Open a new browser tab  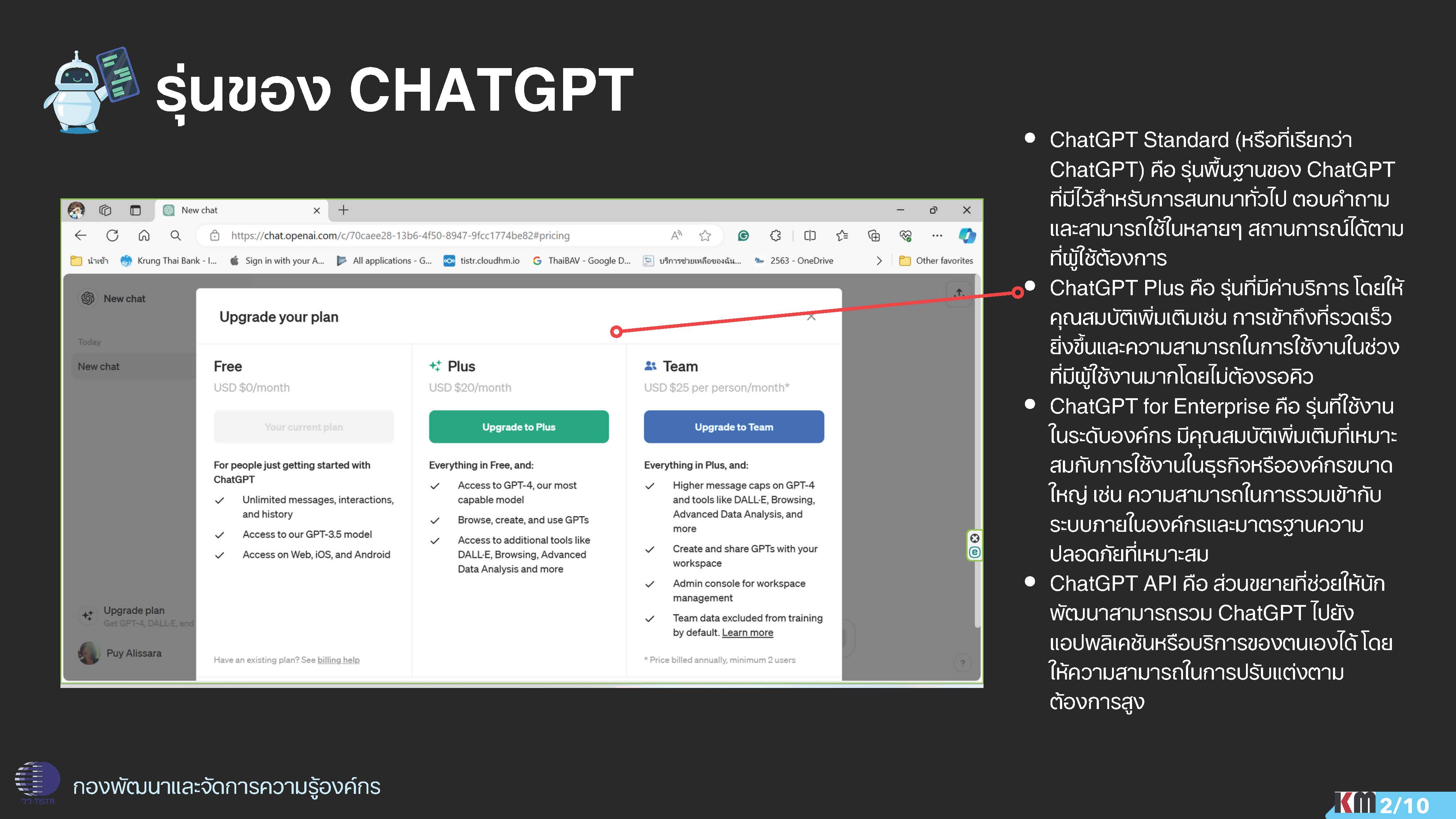click(x=343, y=210)
